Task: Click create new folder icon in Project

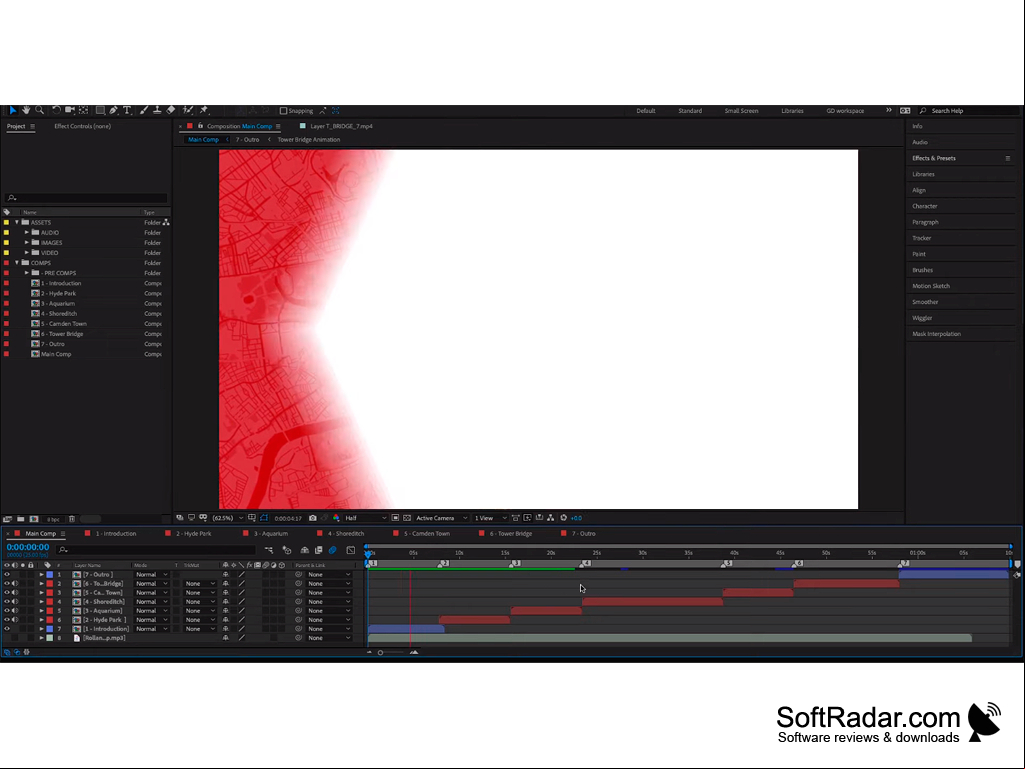Action: point(21,519)
